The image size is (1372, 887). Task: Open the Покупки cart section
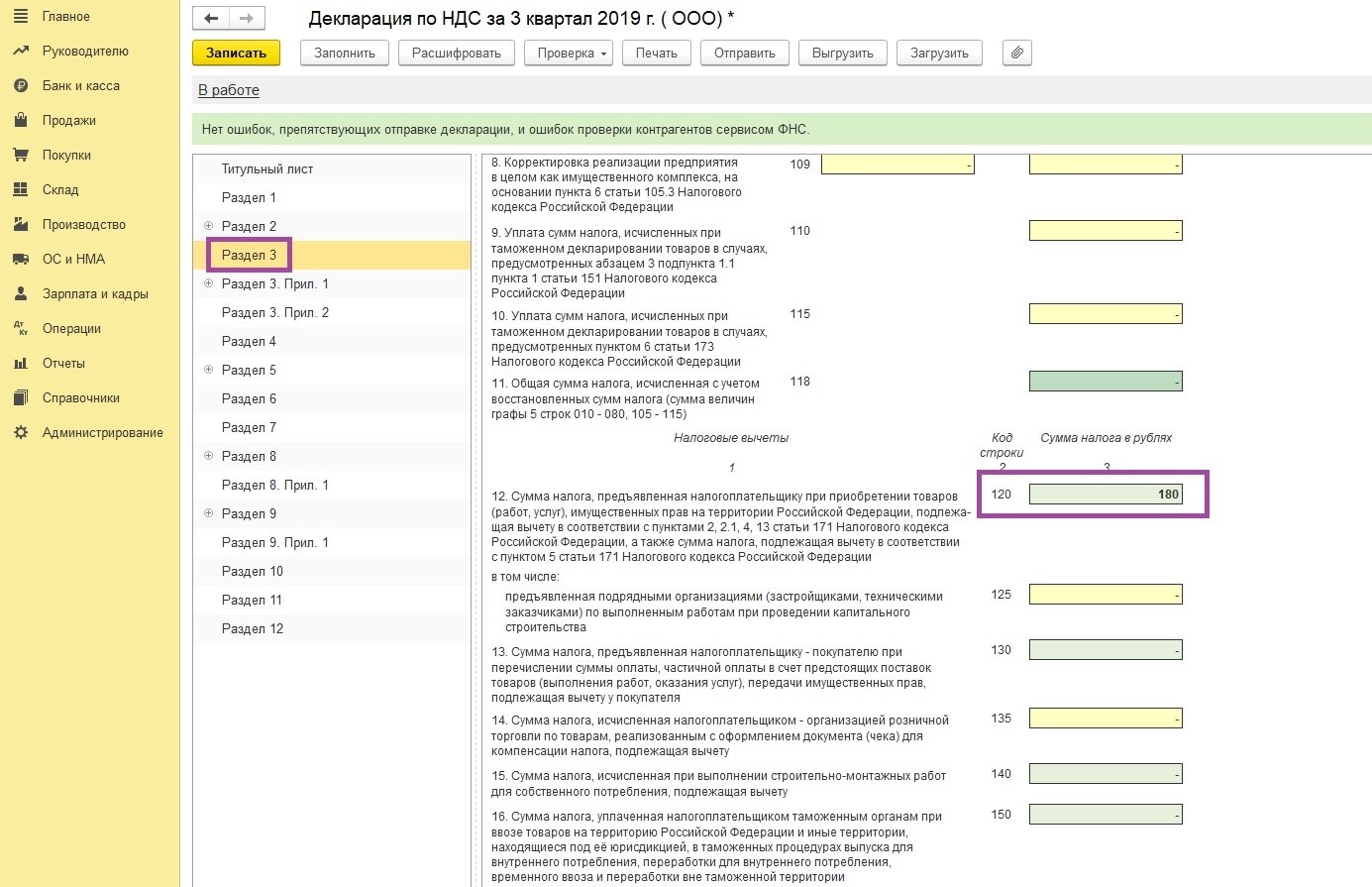(66, 156)
